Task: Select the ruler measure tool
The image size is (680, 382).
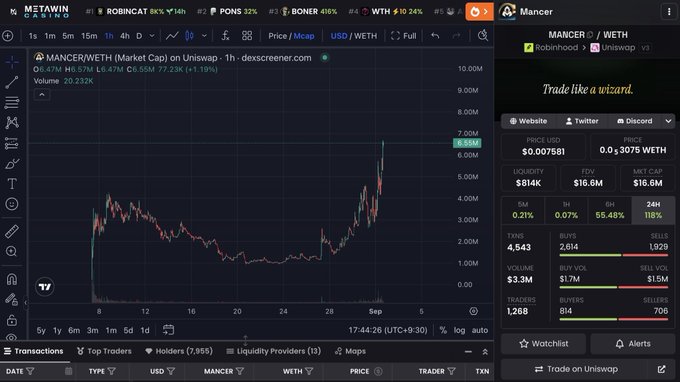Action: pyautogui.click(x=12, y=232)
